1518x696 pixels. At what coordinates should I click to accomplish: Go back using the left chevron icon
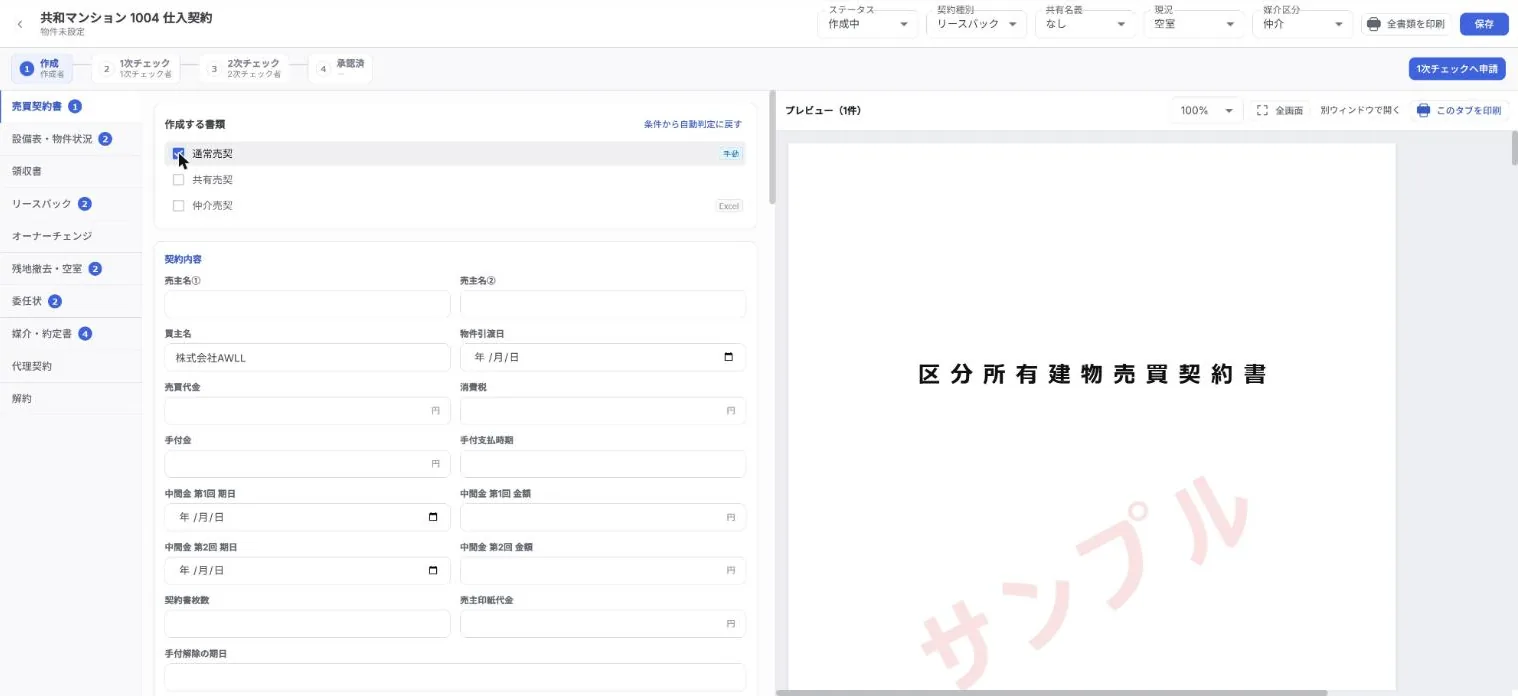click(20, 24)
